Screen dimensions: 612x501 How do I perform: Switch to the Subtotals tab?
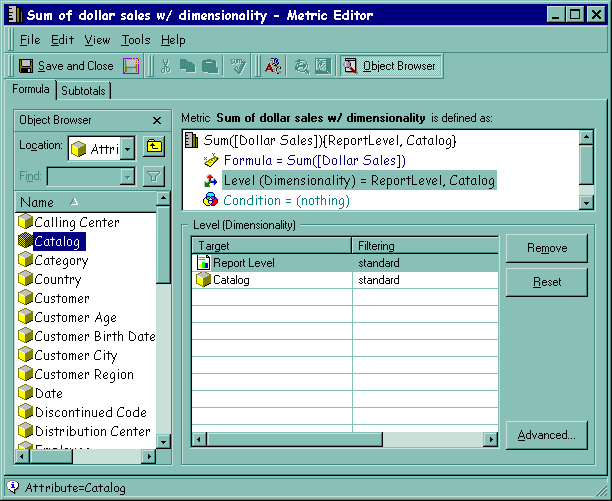pos(84,91)
